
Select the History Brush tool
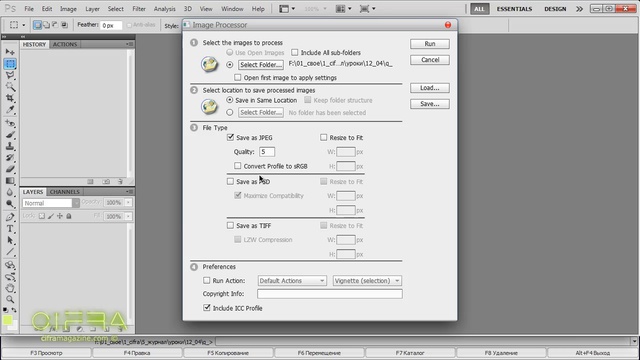pos(10,158)
